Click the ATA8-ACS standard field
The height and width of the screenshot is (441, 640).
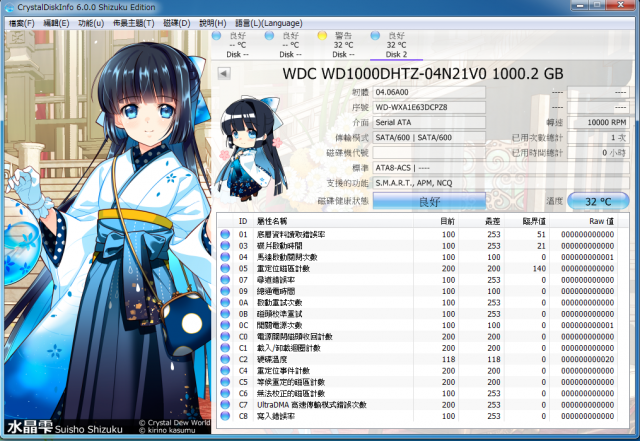[501, 168]
